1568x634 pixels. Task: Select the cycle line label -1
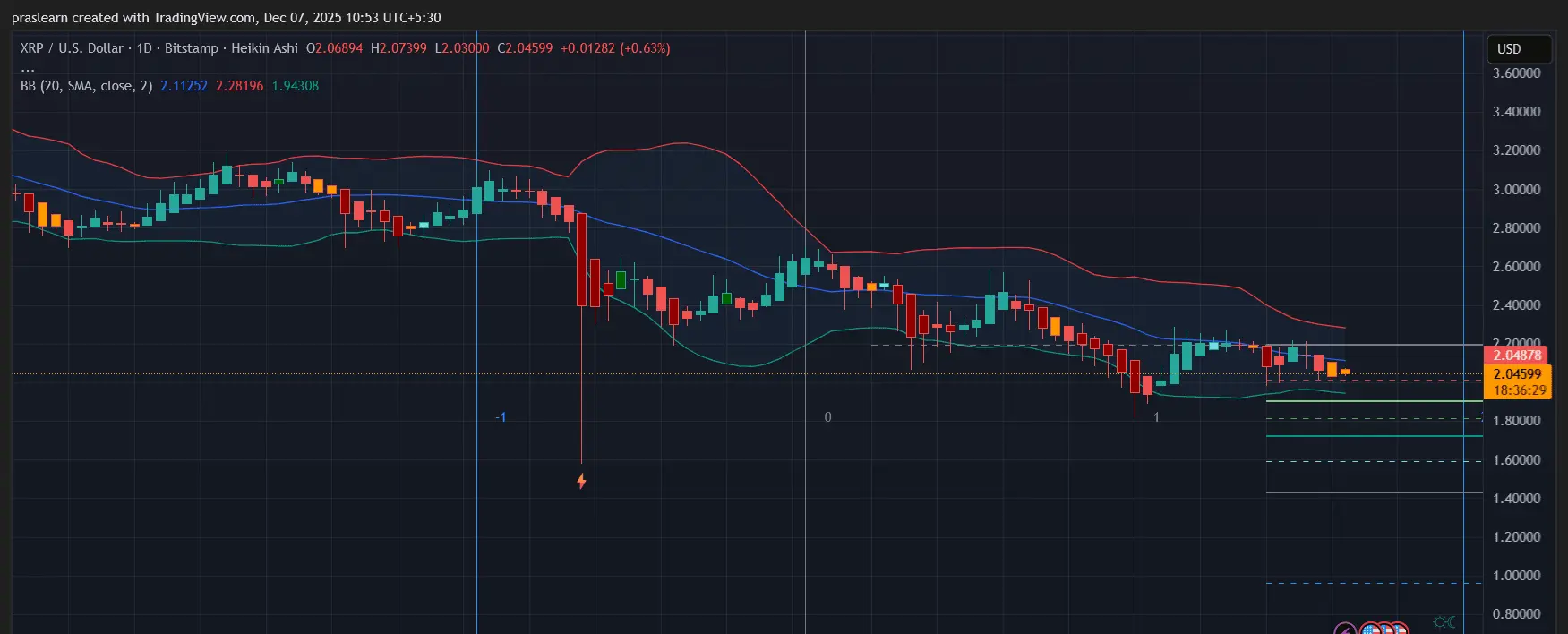point(501,417)
